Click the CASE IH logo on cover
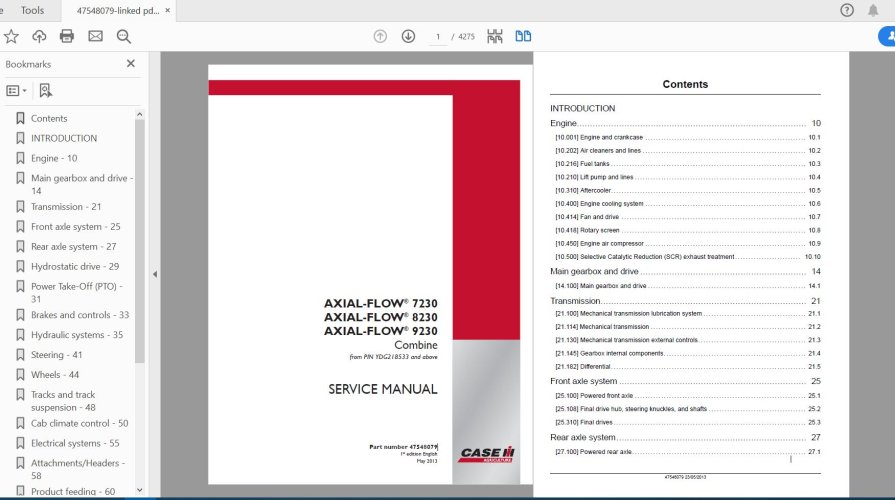This screenshot has width=895, height=500. pyautogui.click(x=487, y=454)
